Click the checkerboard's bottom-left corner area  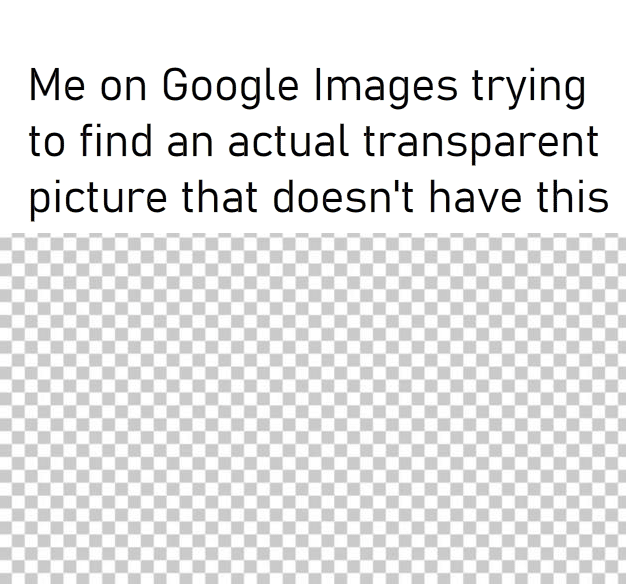coord(16,569)
